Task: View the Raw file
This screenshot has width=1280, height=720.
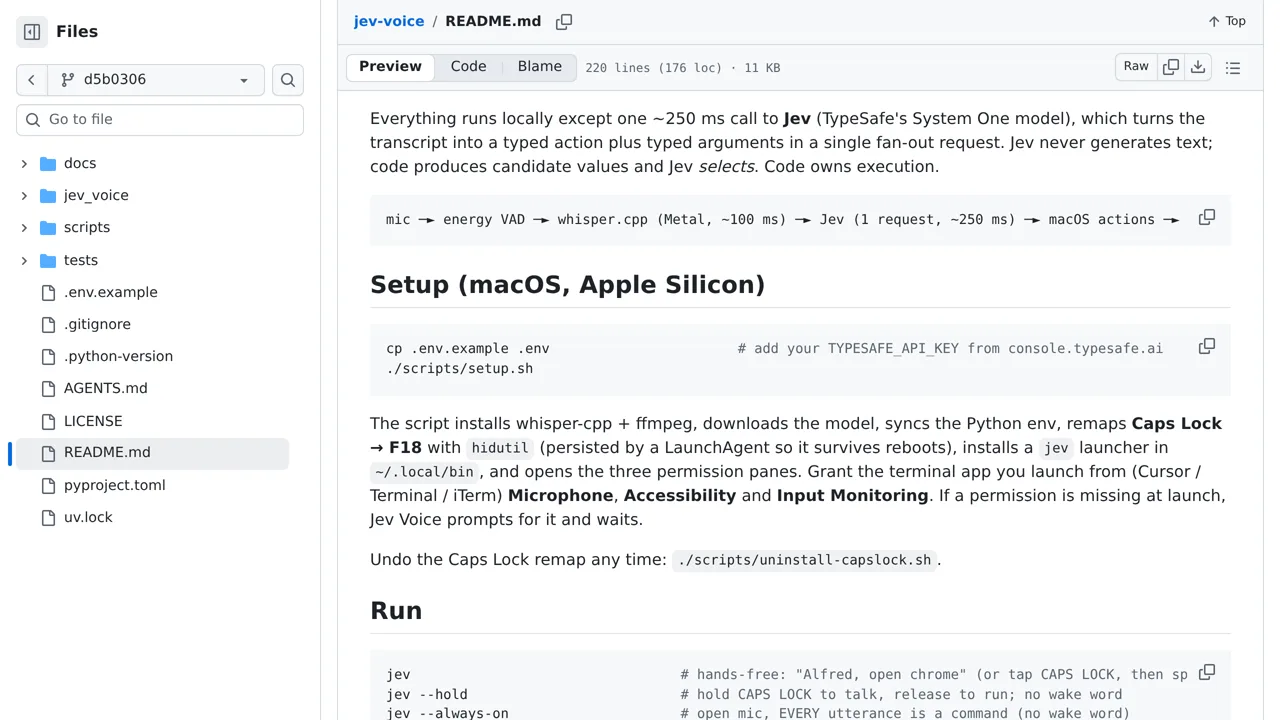Action: pyautogui.click(x=1136, y=67)
